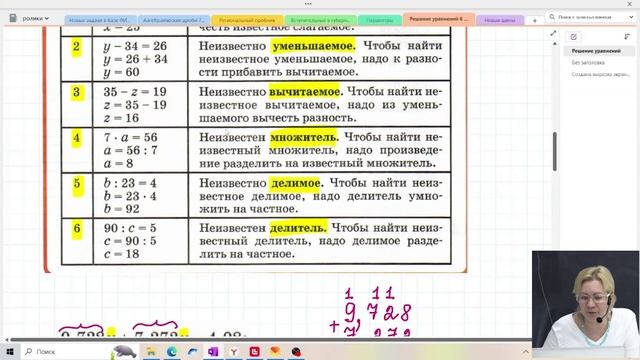Viewport: 640px width, 360px height.
Task: Open the Алгебраические дроби section tab
Action: pyautogui.click(x=173, y=20)
